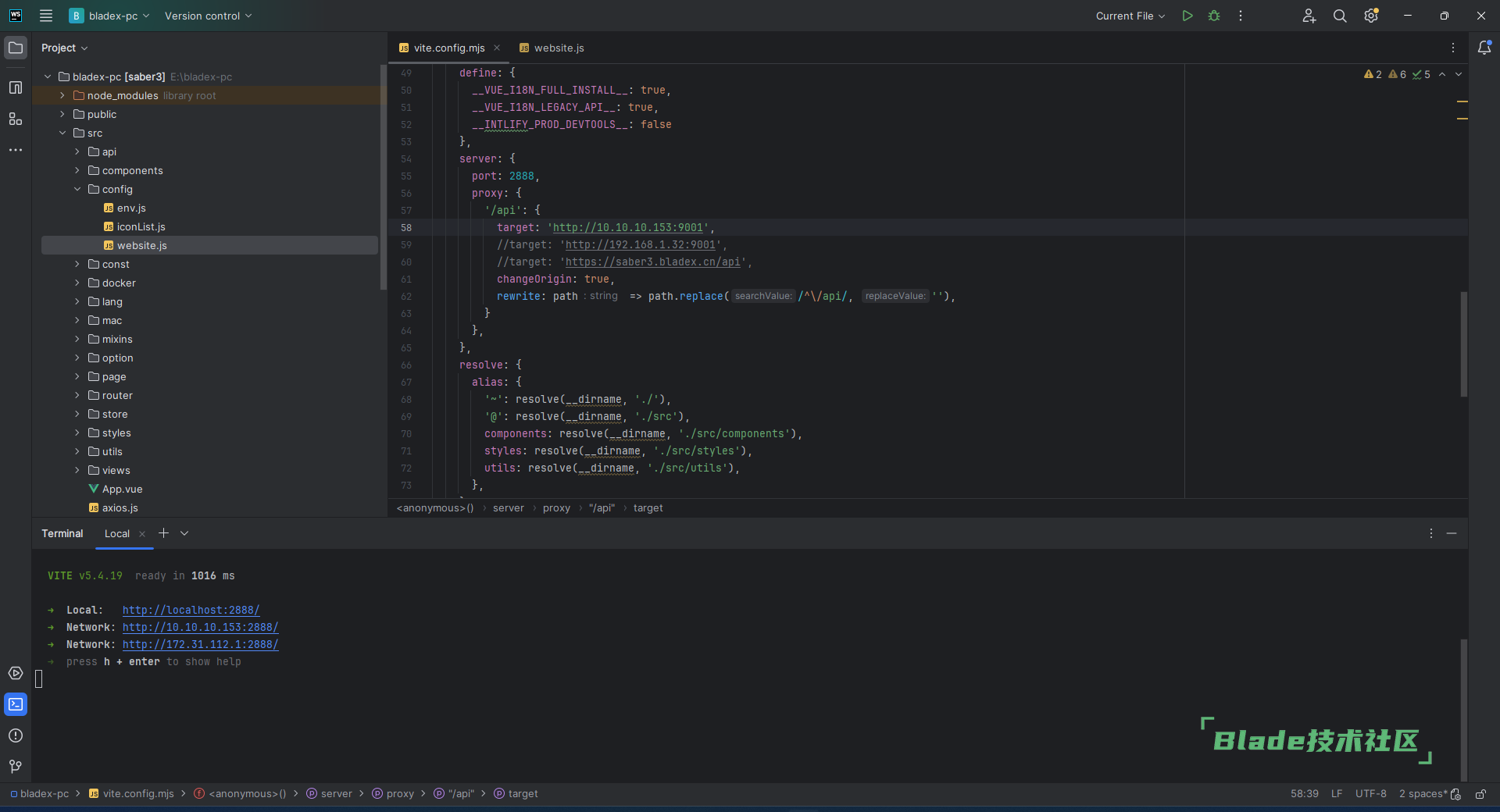Expand the public folder

coord(62,114)
